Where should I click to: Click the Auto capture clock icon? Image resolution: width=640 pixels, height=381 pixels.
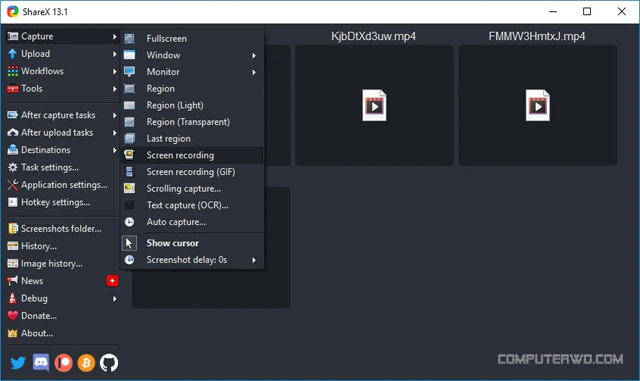tap(129, 222)
